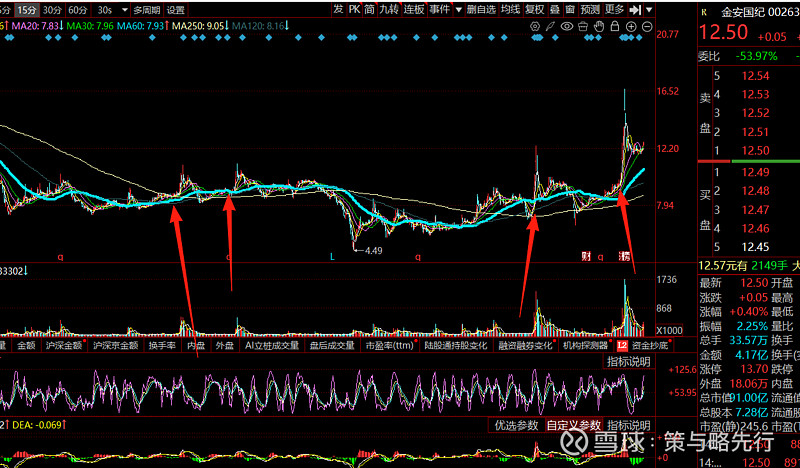Select the AI立桩成交量 indicator tab
800x468 pixels.
272,346
